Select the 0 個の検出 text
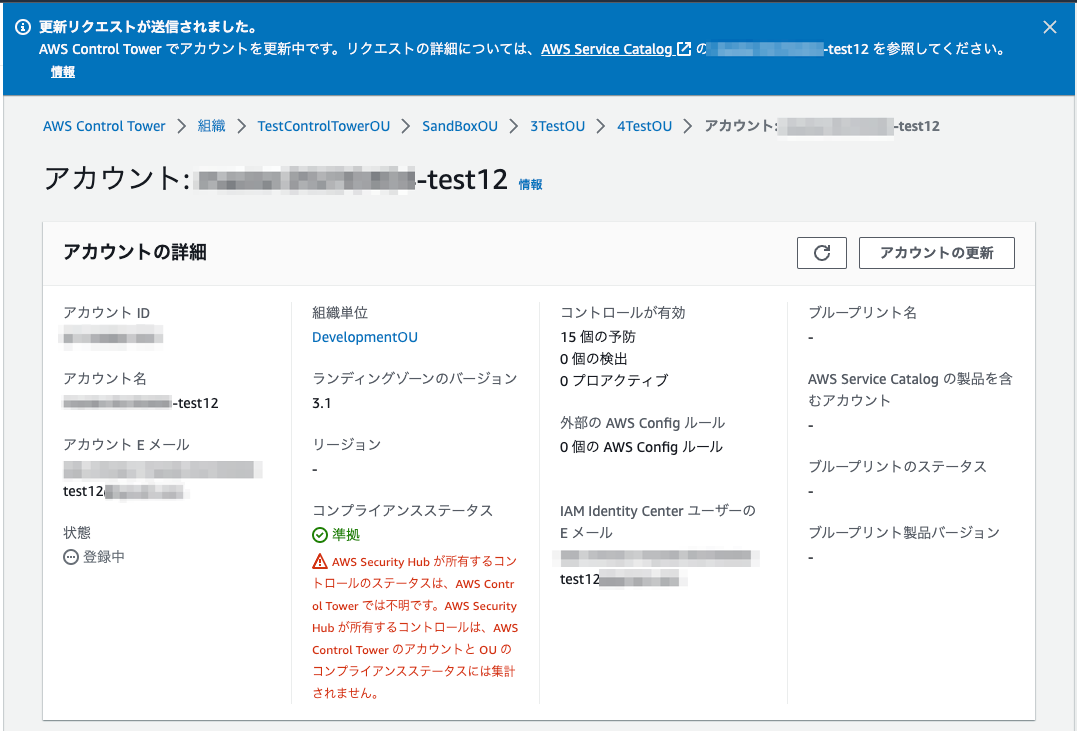Screen dimensions: 1077x731 click(593, 359)
